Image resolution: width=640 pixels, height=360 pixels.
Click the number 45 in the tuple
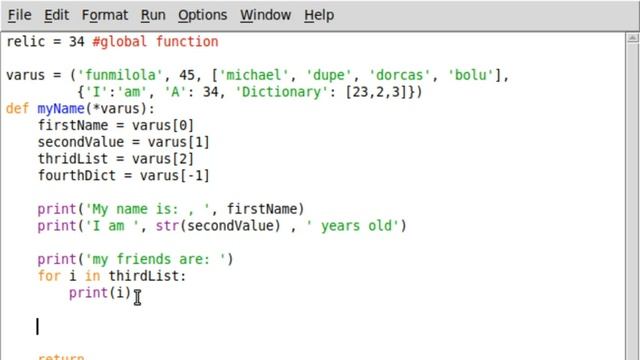187,75
